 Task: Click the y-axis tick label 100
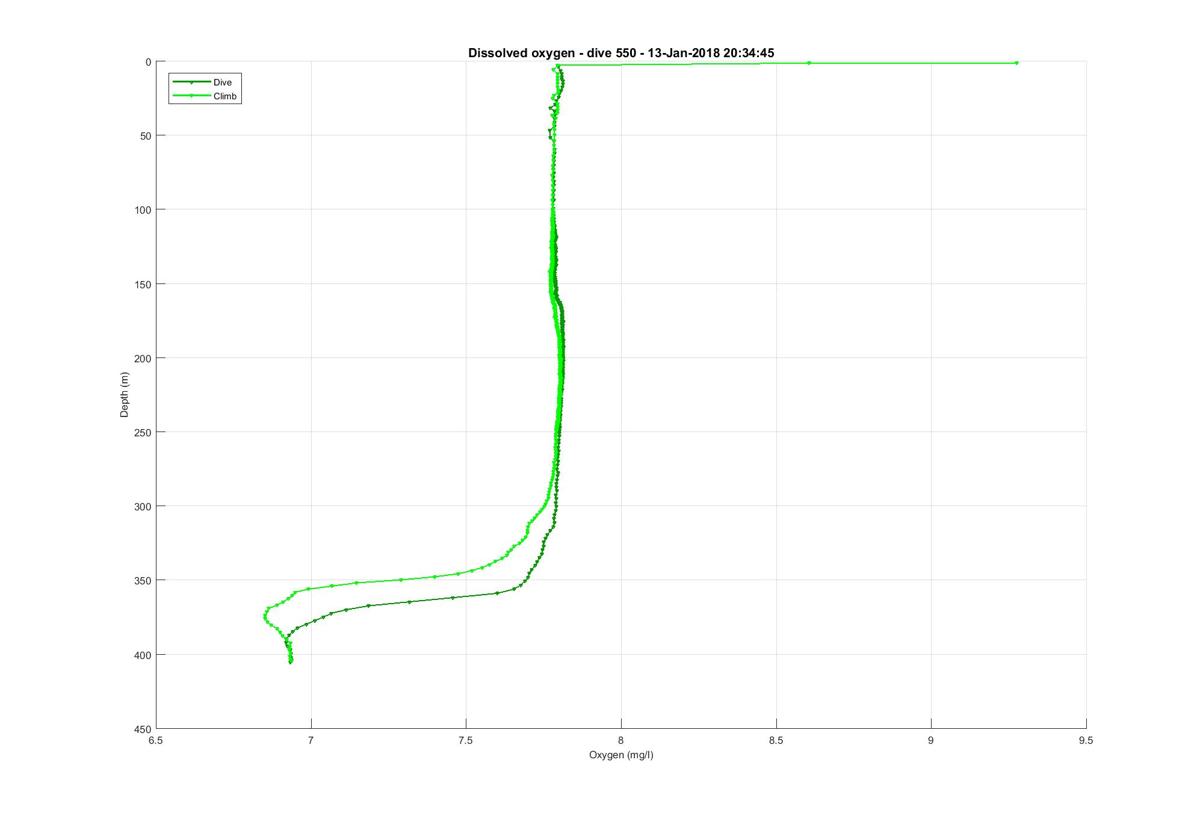click(142, 210)
